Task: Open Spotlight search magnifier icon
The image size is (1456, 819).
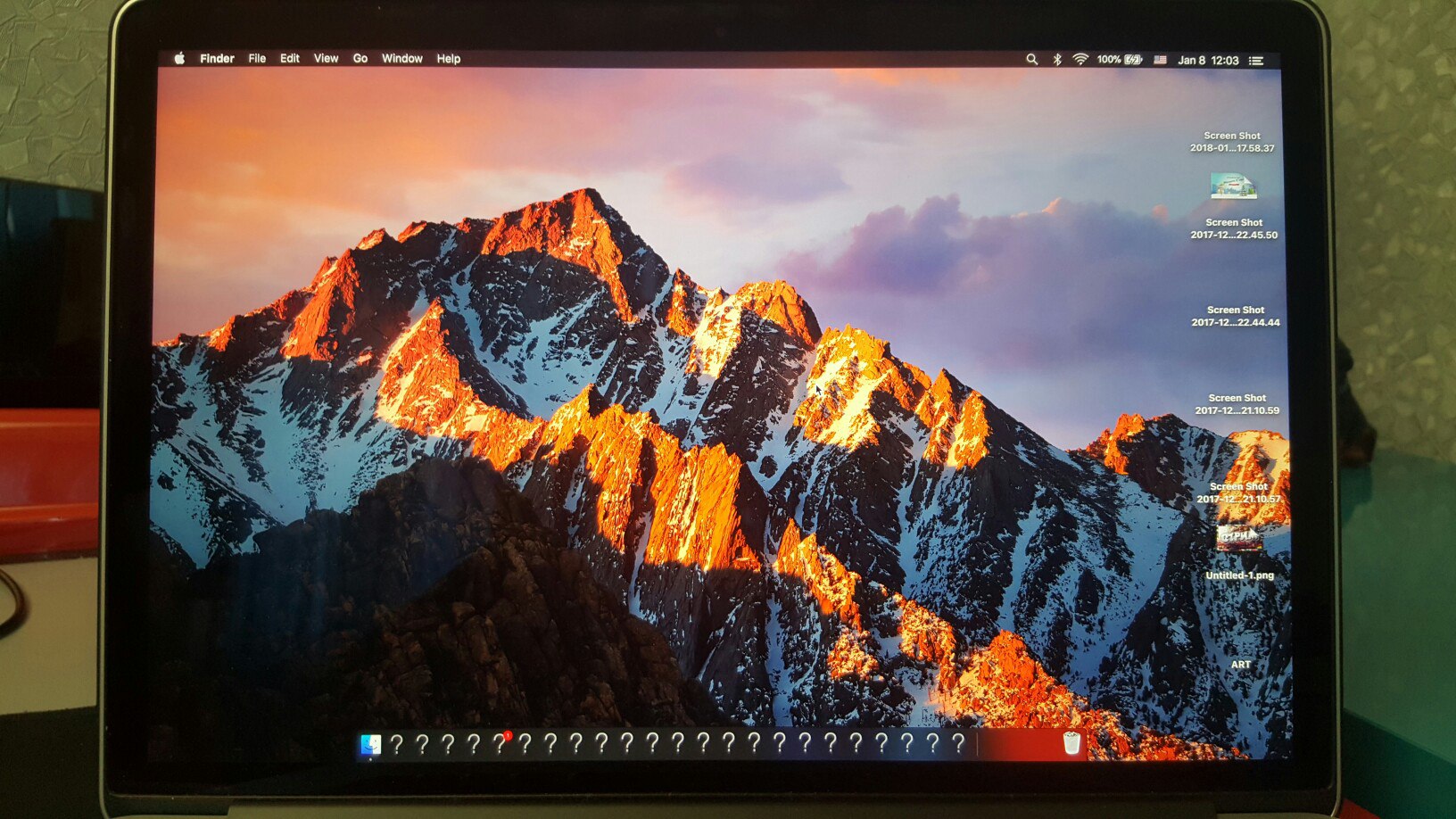Action: [x=1031, y=59]
